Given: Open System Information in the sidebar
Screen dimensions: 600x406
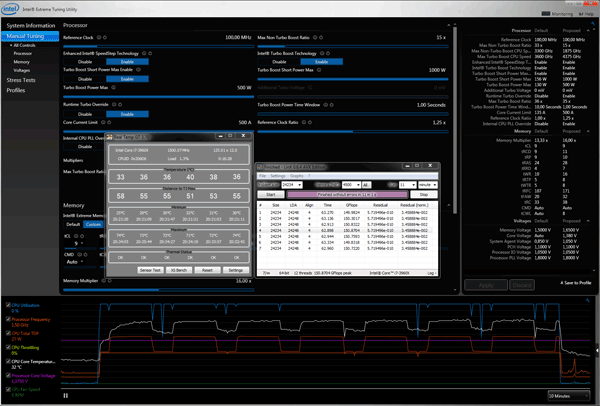Looking at the screenshot, I should [31, 26].
